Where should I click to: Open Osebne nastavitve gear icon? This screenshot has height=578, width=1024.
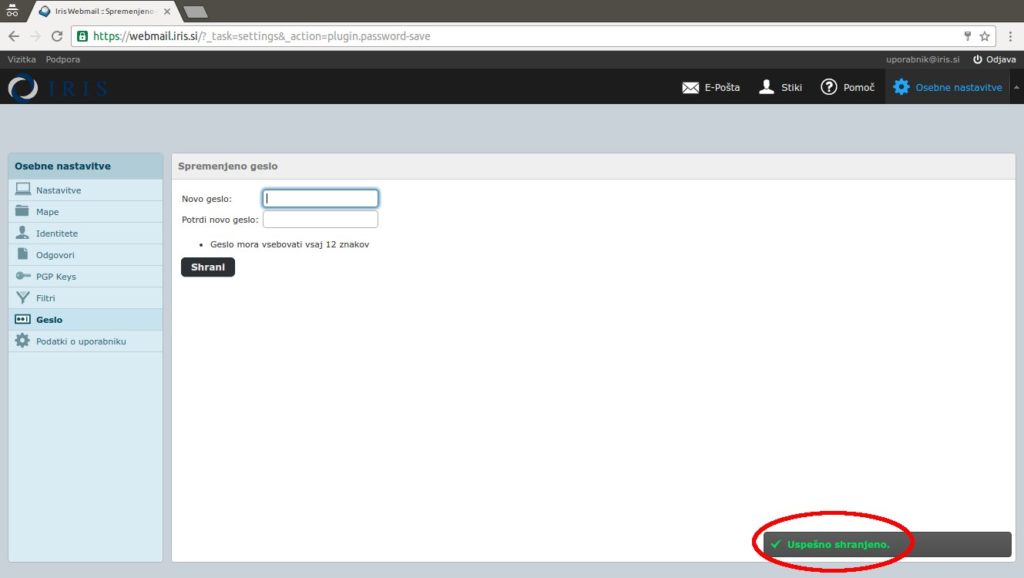click(x=901, y=87)
